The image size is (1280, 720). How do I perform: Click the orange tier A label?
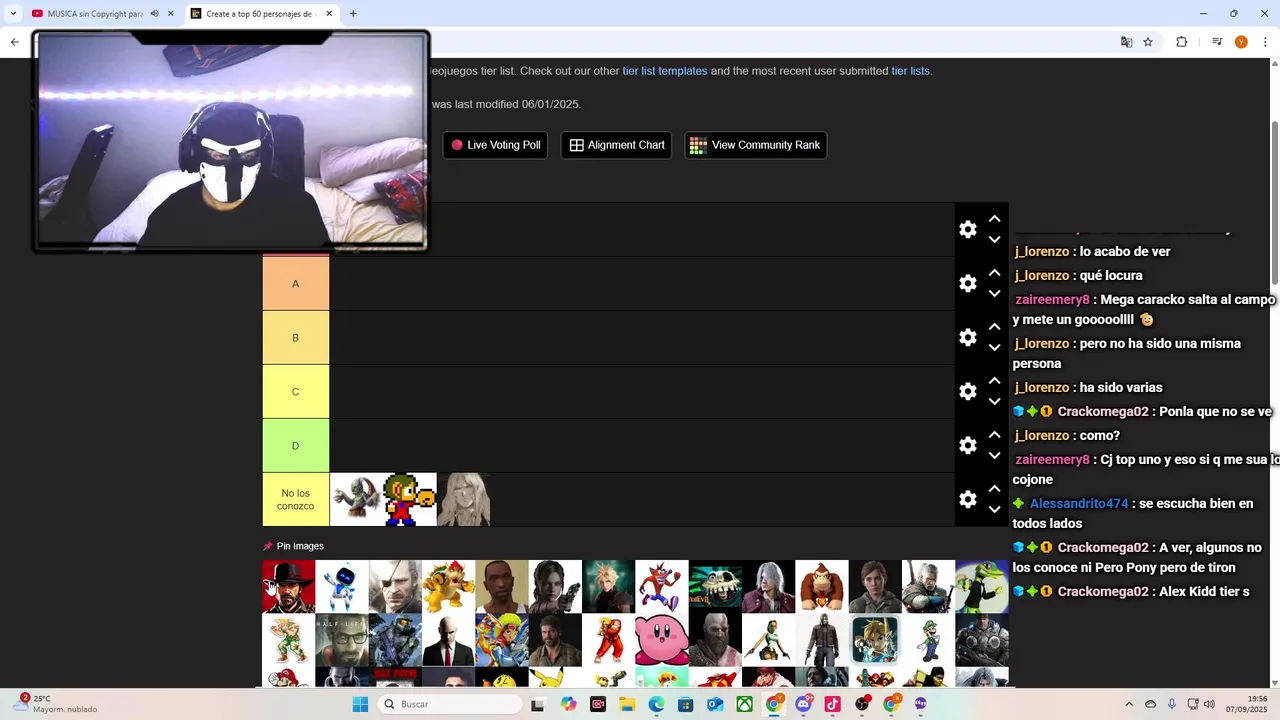tap(295, 284)
